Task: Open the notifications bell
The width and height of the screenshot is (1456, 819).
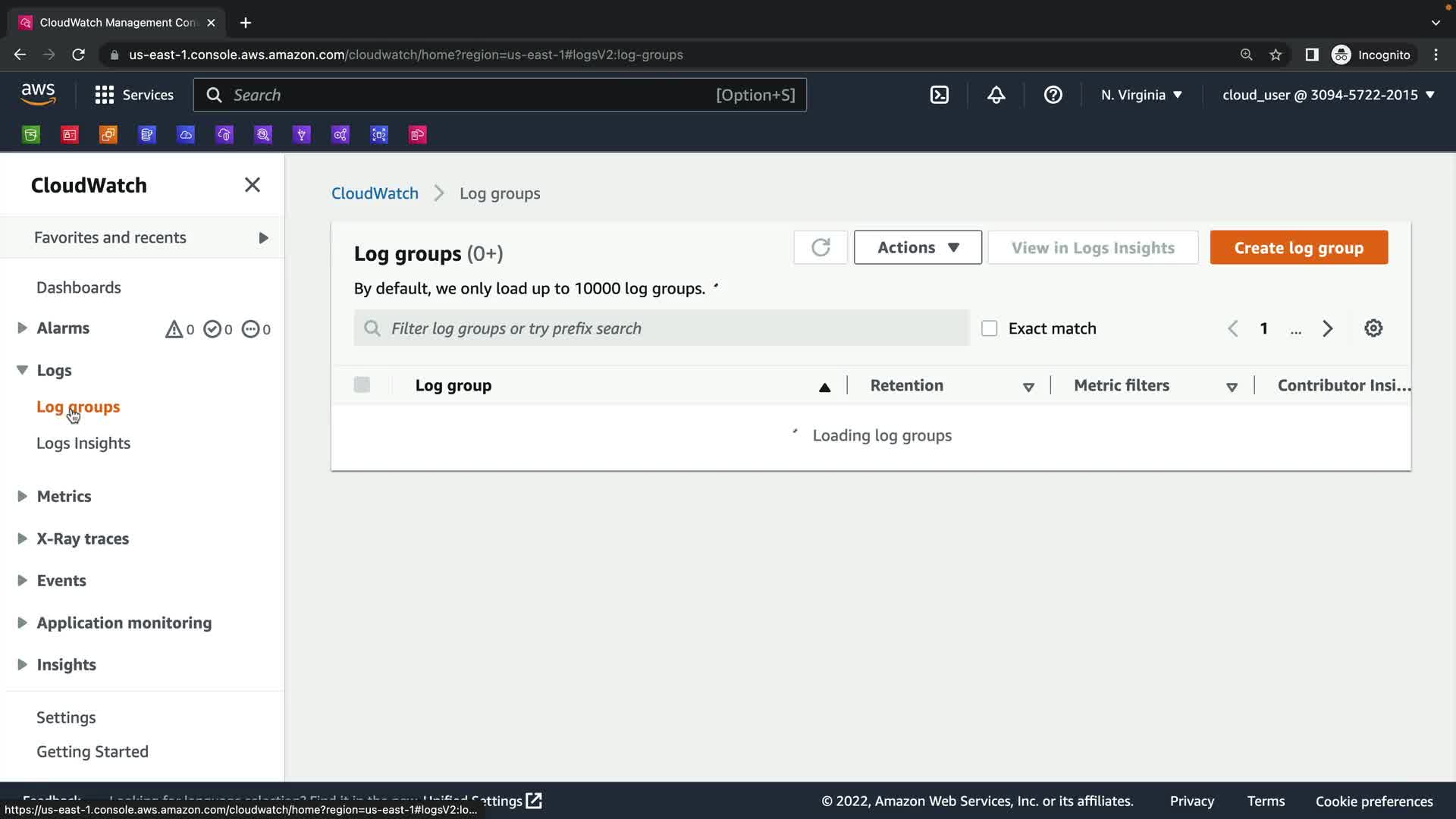Action: pyautogui.click(x=996, y=95)
